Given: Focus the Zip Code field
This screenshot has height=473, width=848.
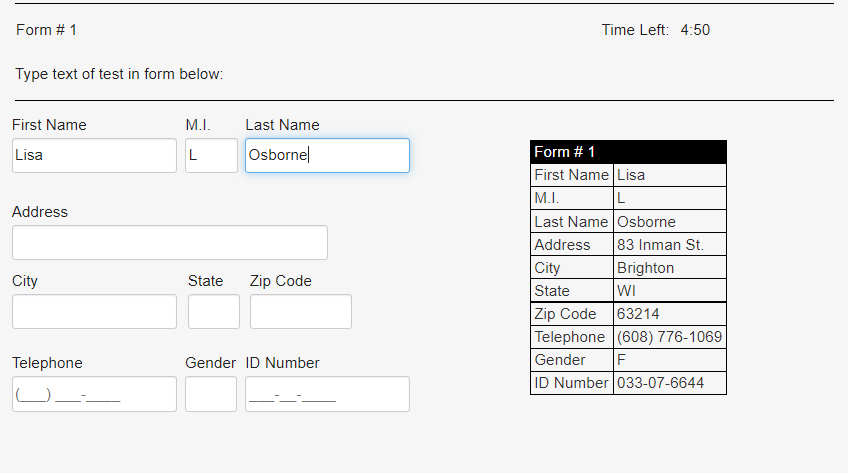Looking at the screenshot, I should [x=301, y=311].
